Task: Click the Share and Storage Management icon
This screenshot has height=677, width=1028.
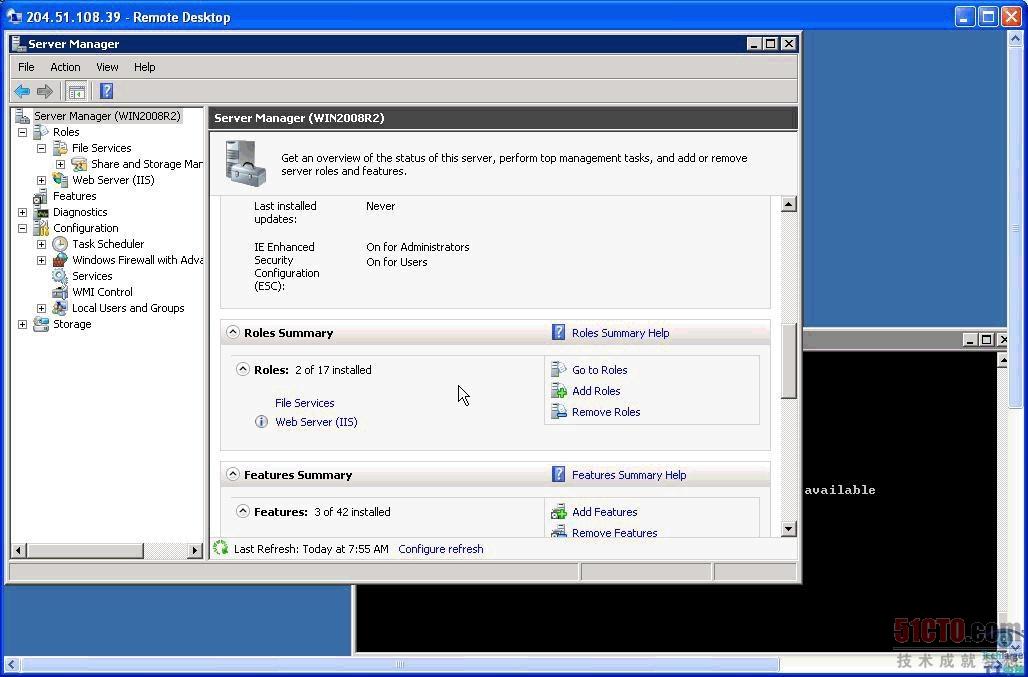Action: 79,164
